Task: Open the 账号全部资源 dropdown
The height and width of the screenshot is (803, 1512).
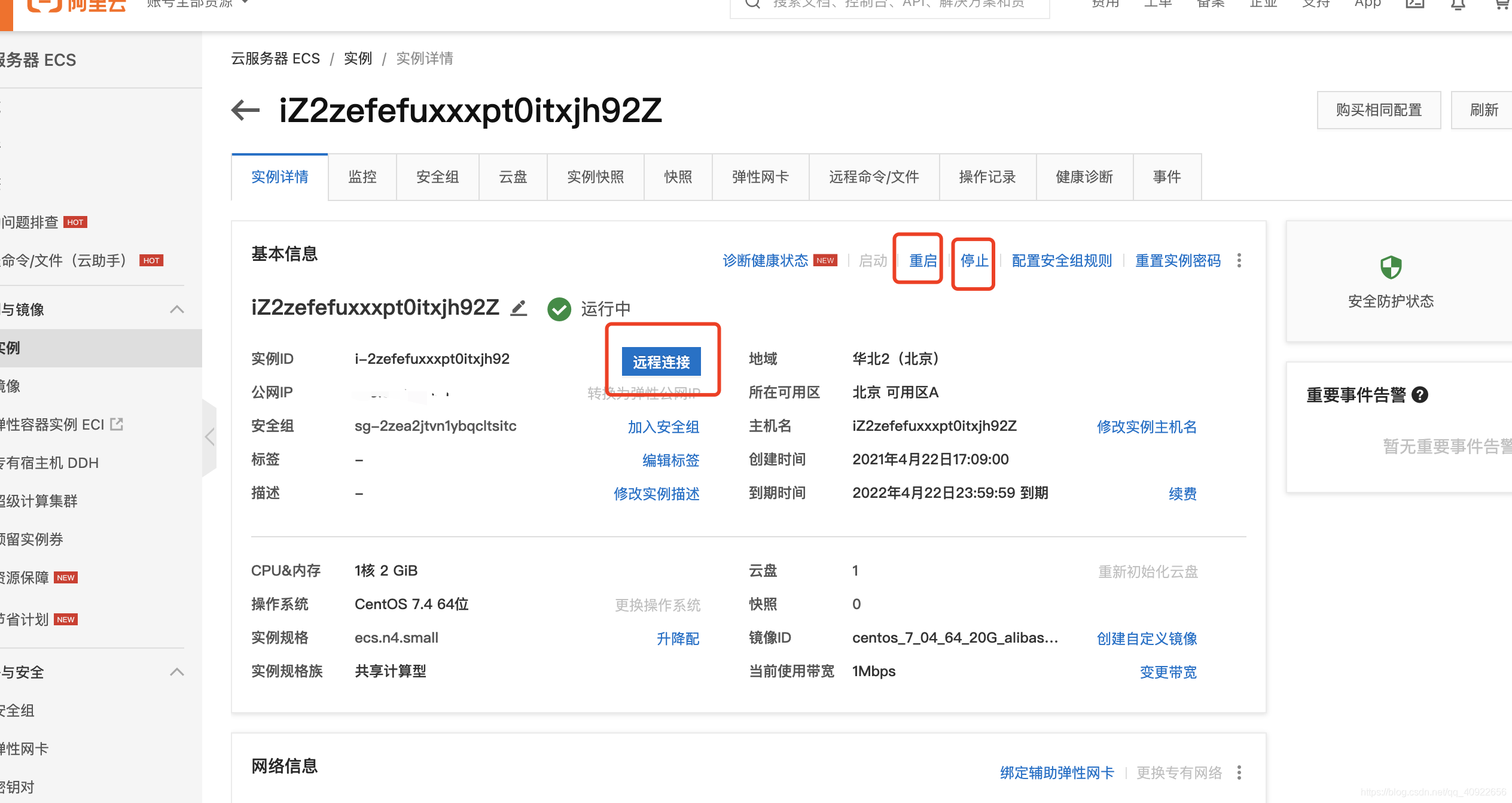Action: (197, 4)
